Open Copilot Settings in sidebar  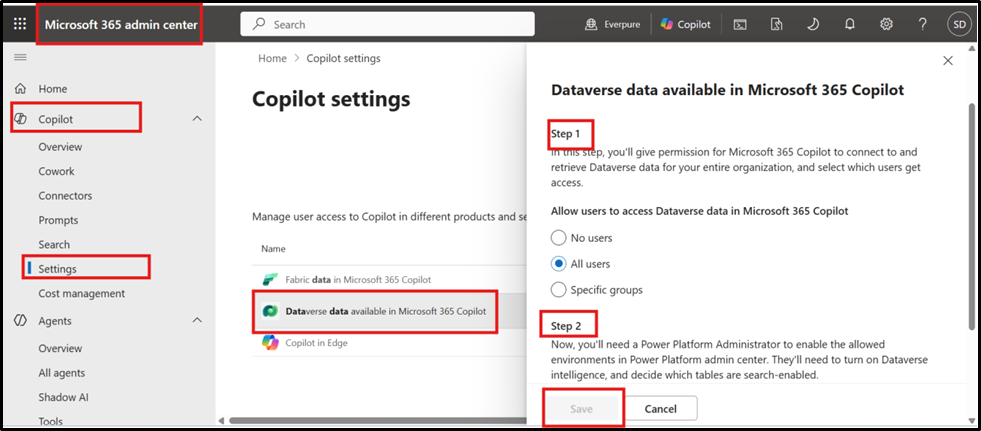[x=58, y=269]
